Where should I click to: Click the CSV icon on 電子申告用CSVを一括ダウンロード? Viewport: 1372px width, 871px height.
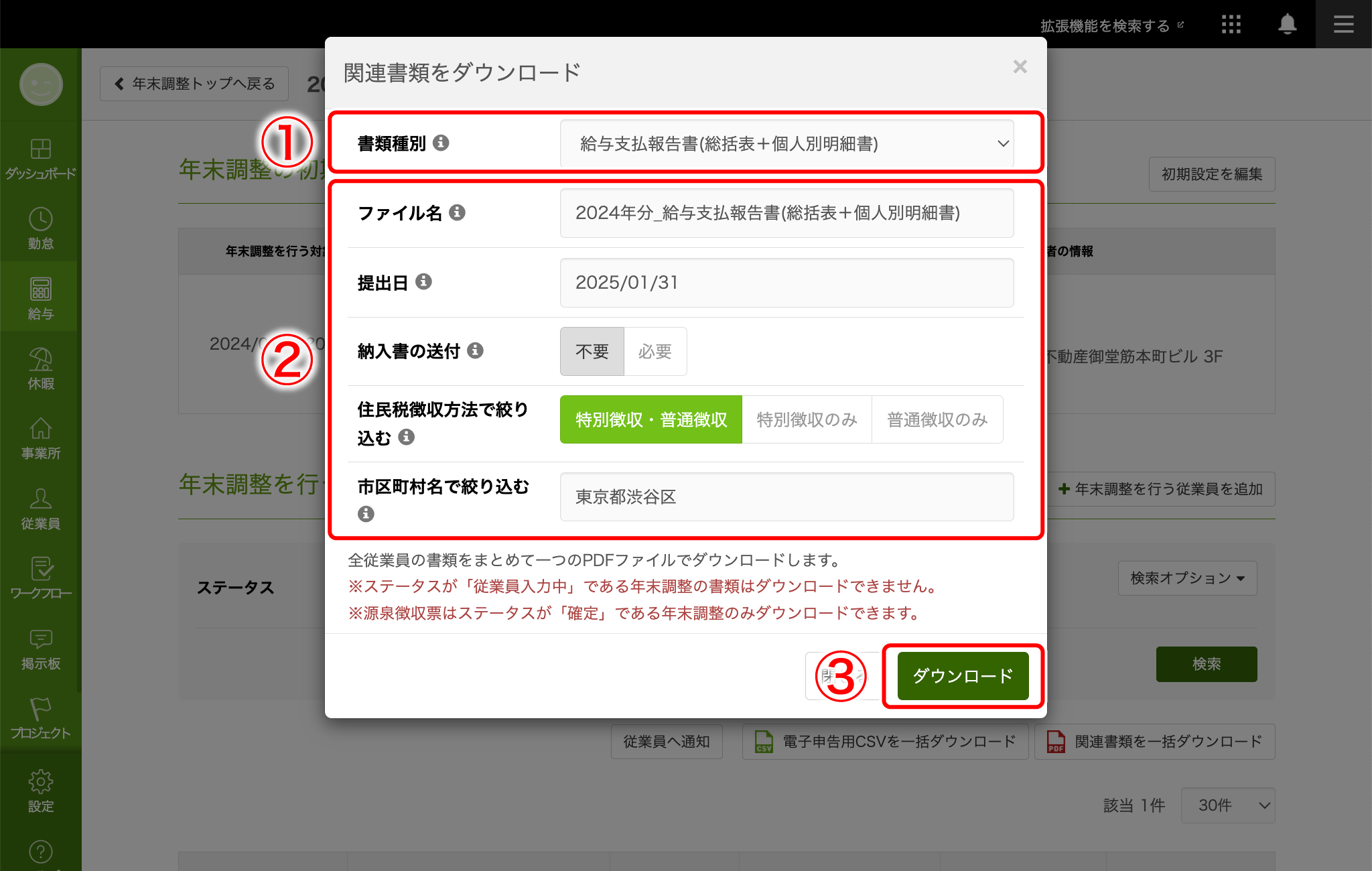click(764, 742)
